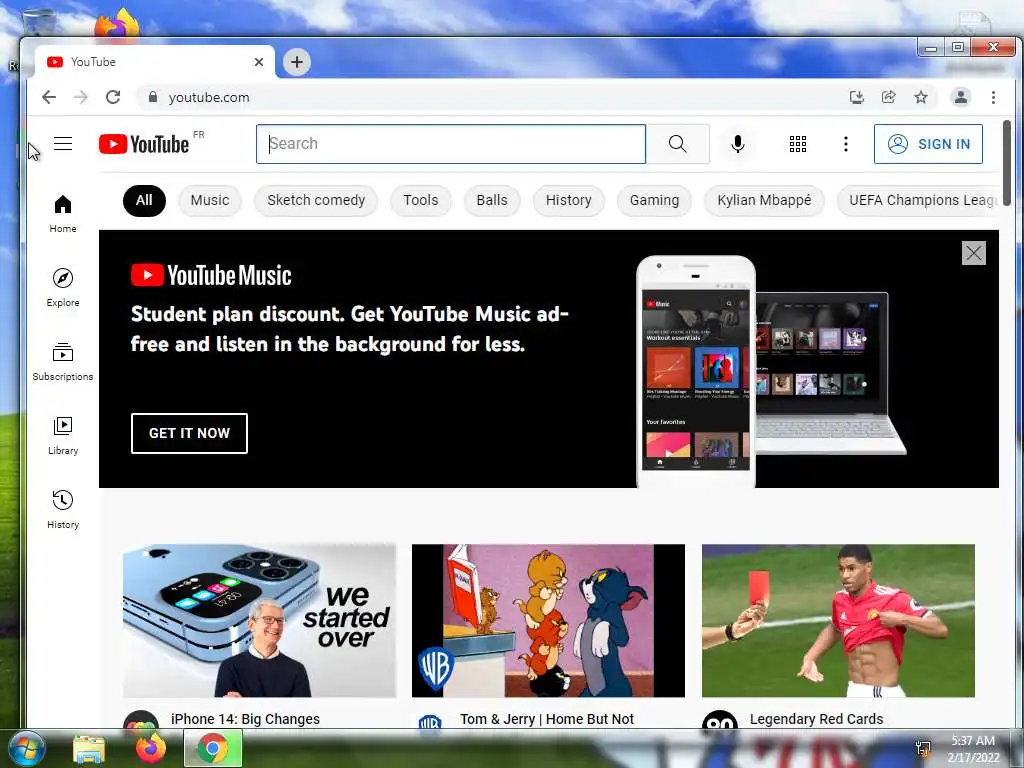Select the Balls filter chip

tap(492, 200)
